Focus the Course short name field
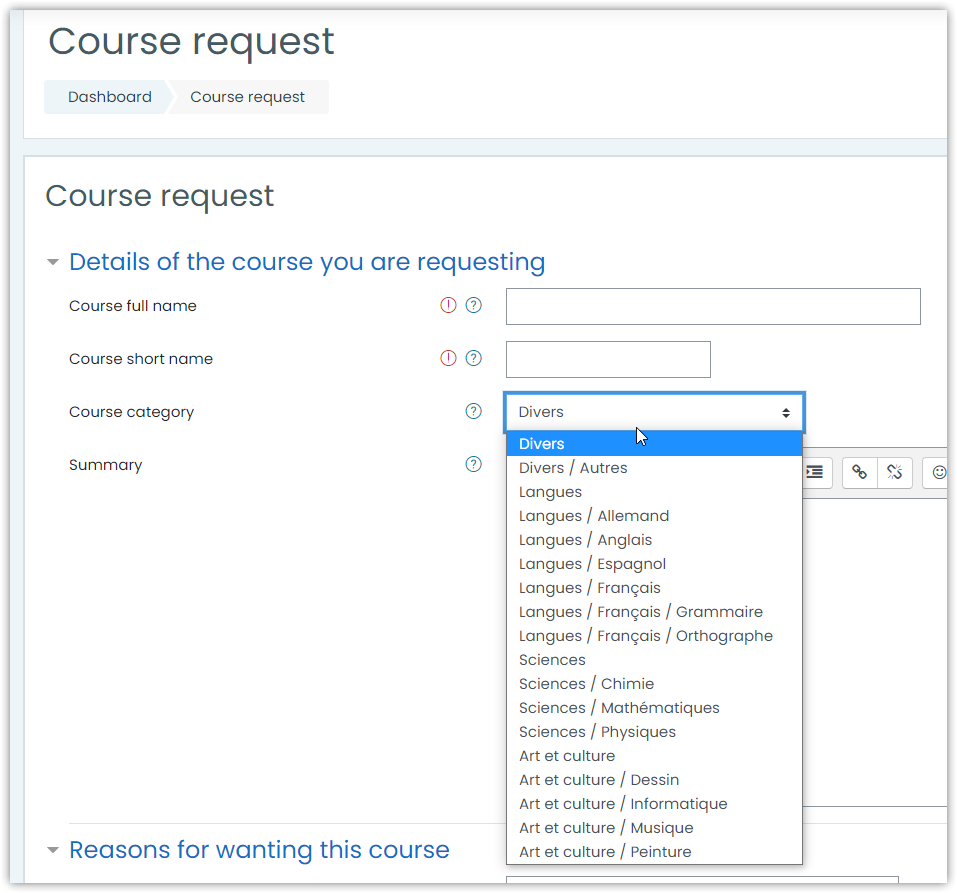The height and width of the screenshot is (893, 957). [608, 360]
